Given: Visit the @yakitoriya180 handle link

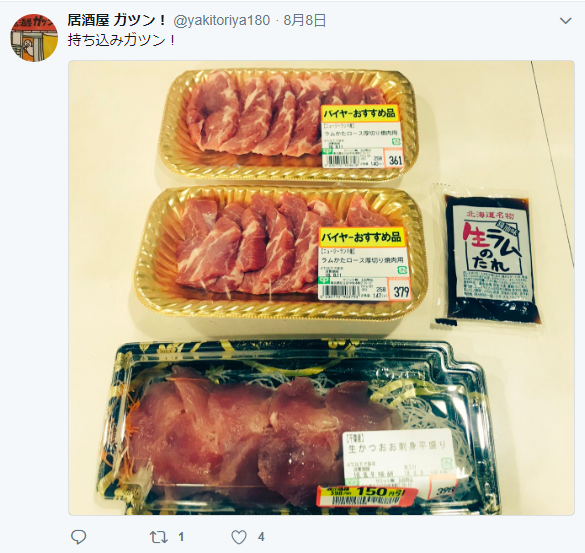Looking at the screenshot, I should click(x=222, y=21).
